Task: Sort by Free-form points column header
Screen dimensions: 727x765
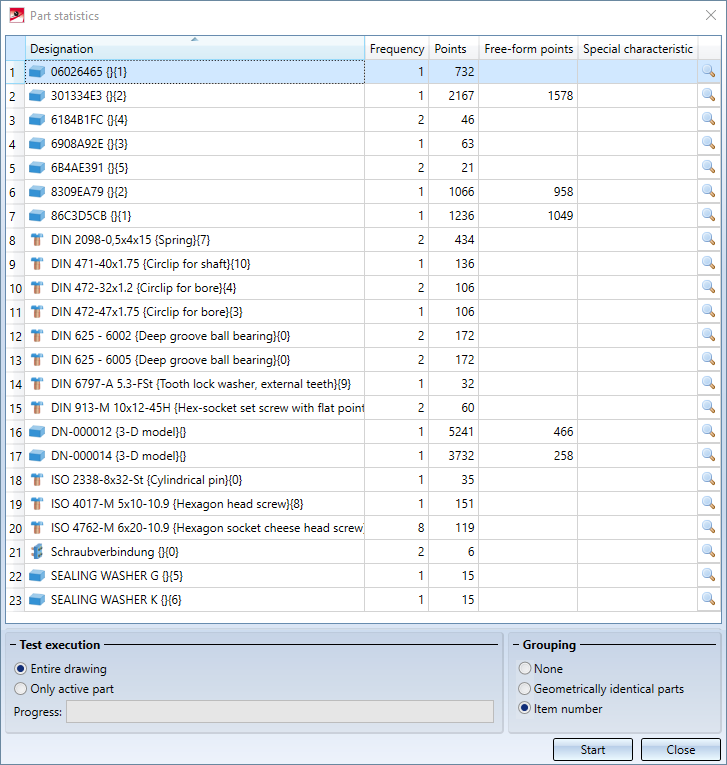Action: click(x=528, y=49)
